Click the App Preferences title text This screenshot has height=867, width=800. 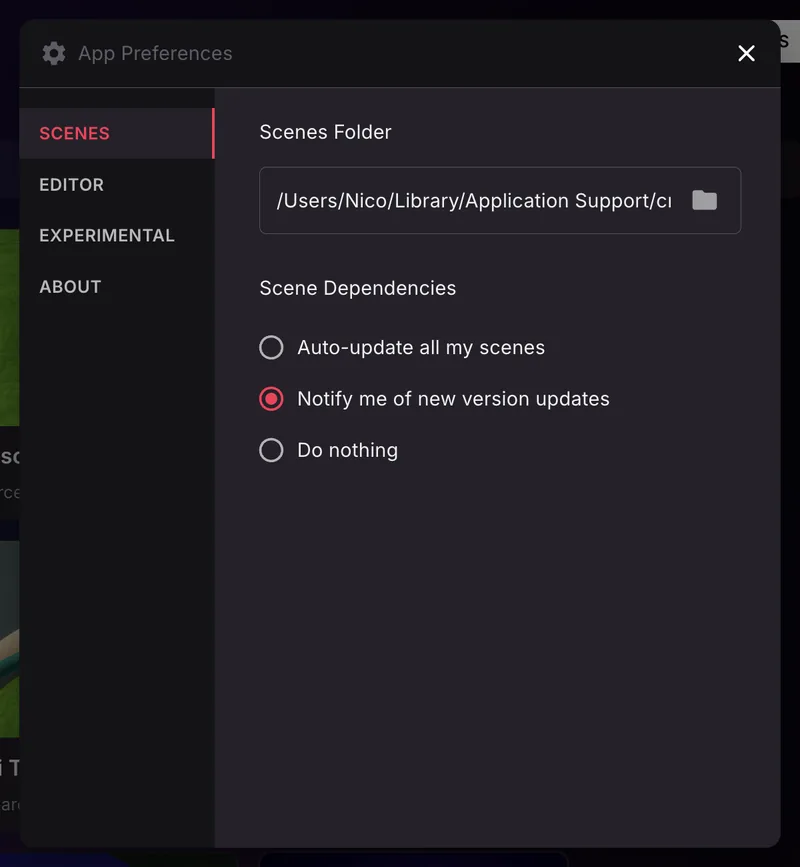pos(155,54)
